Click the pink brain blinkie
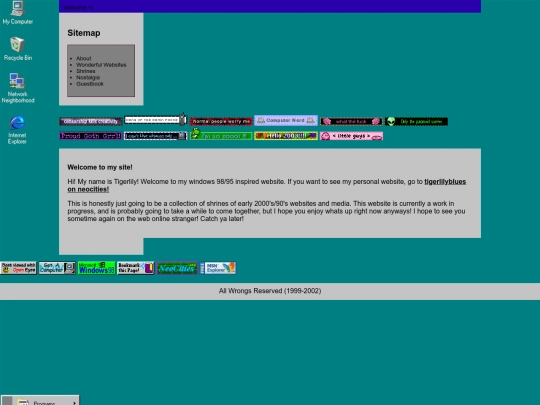 click(x=351, y=121)
